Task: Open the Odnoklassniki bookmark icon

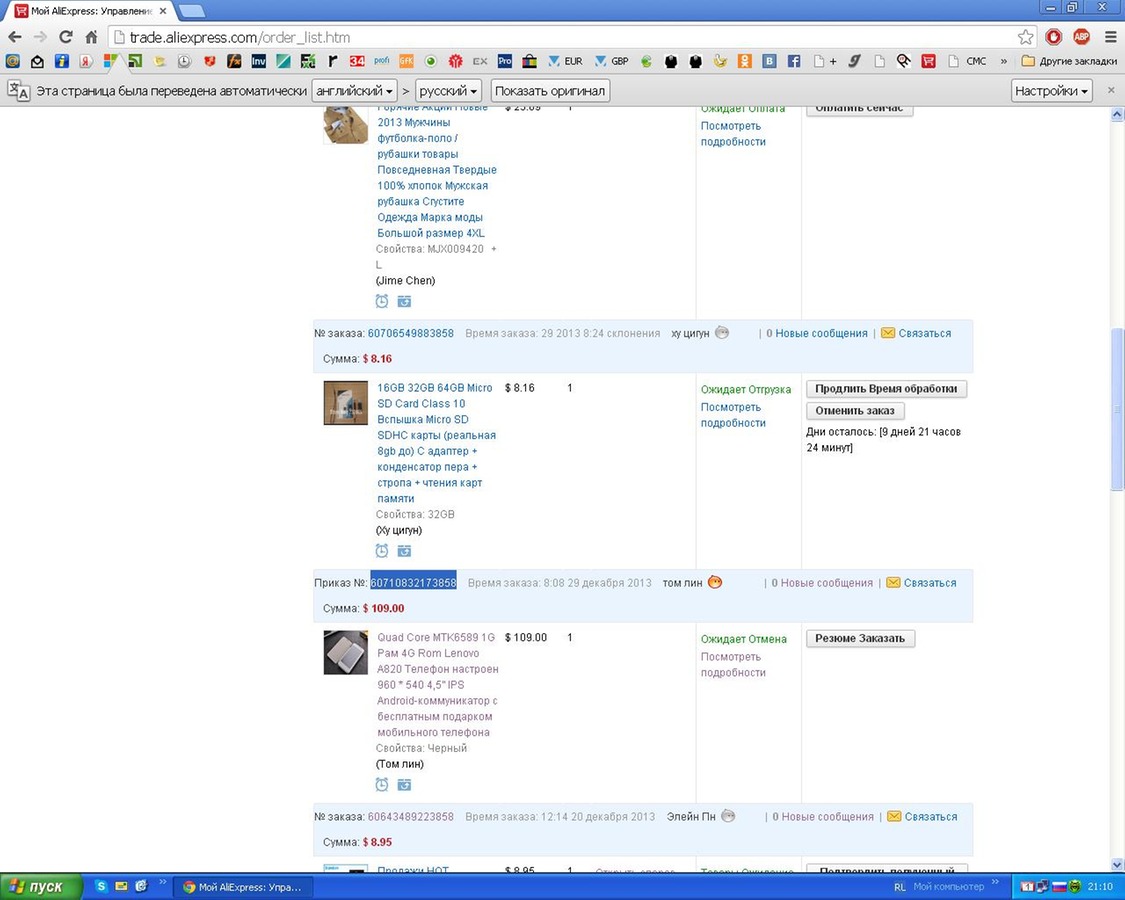Action: pyautogui.click(x=745, y=62)
